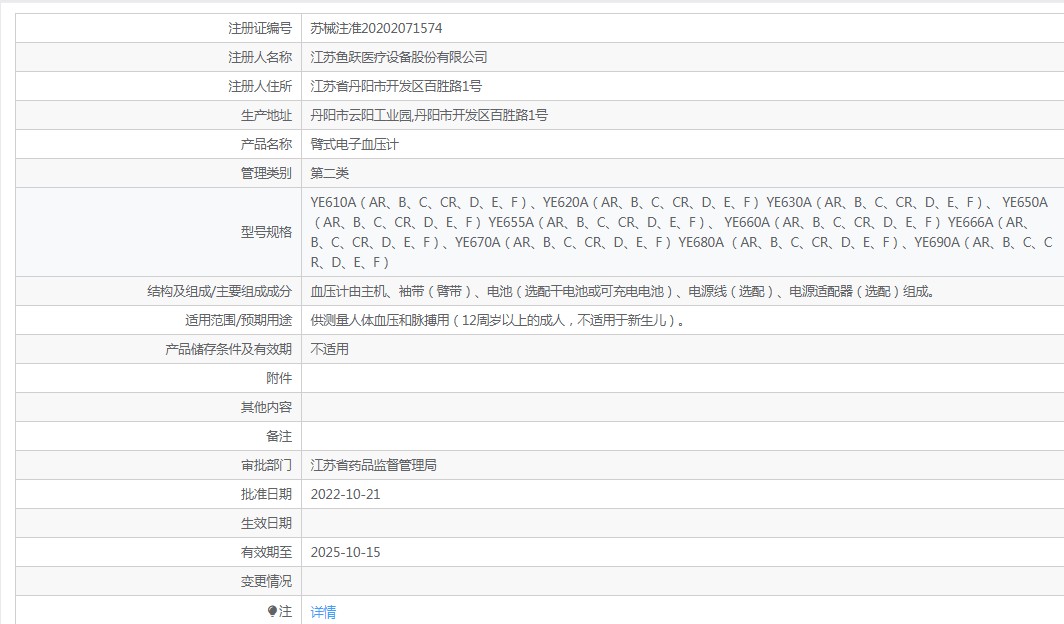1064x624 pixels.
Task: Click the 产品名称 label
Action: [x=266, y=144]
